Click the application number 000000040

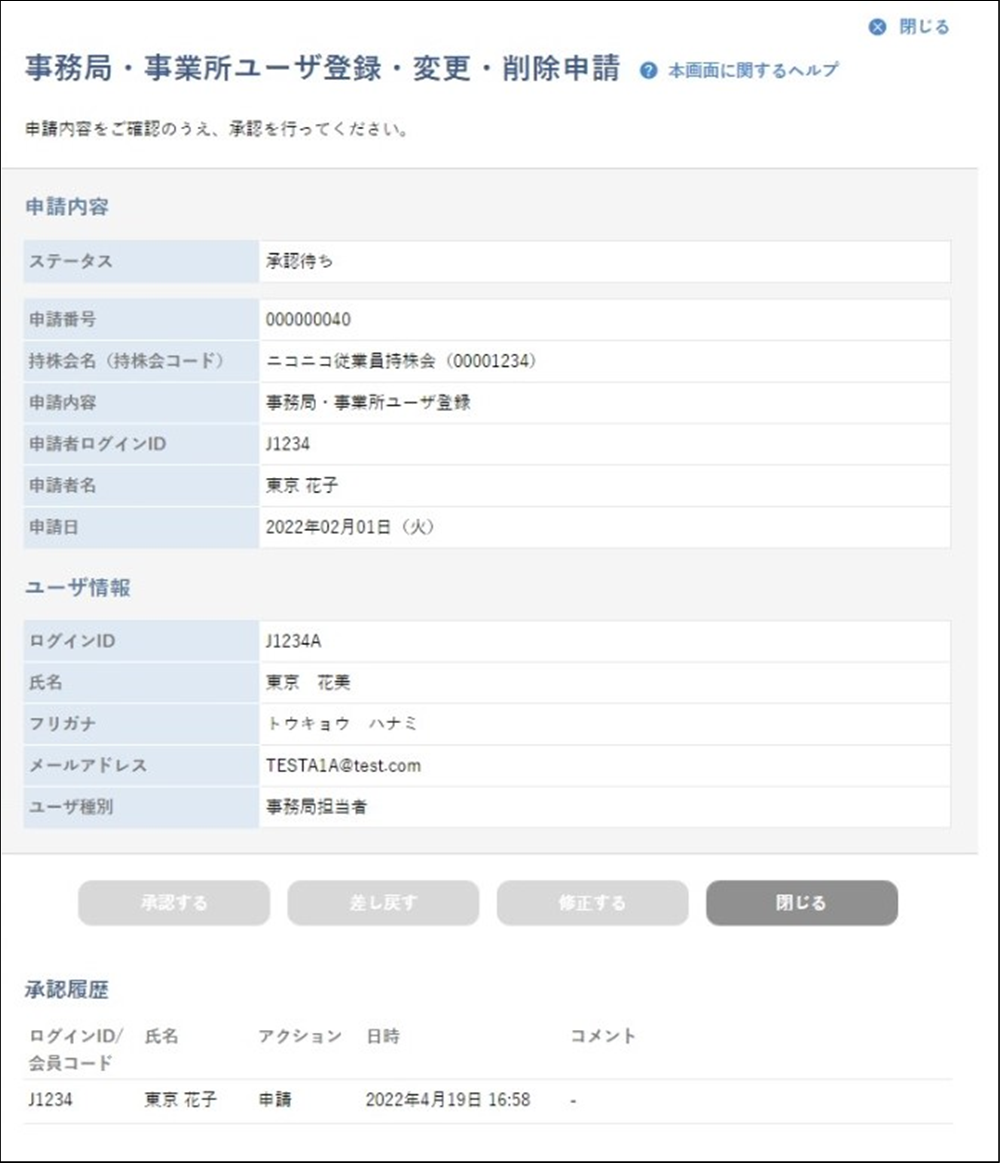coord(308,320)
